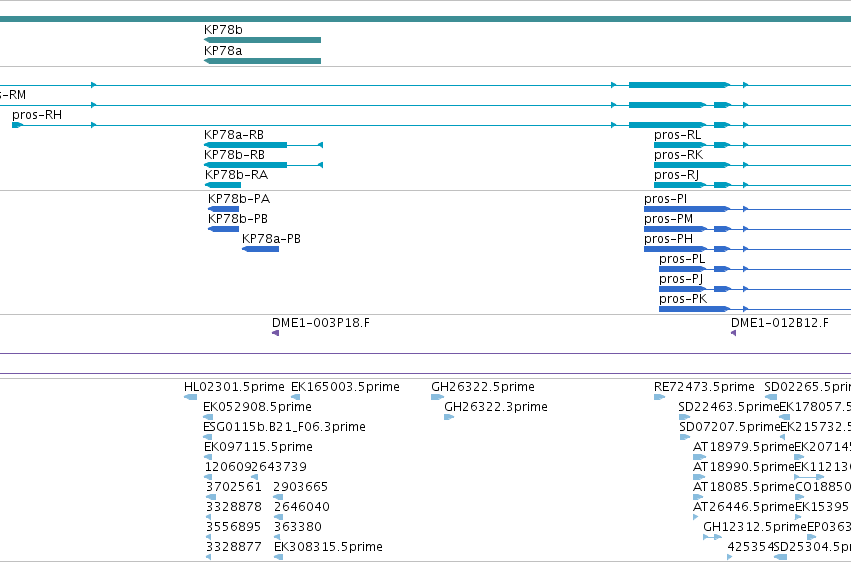The height and width of the screenshot is (562, 851).
Task: Select the KP78b gene feature
Action: tap(262, 40)
